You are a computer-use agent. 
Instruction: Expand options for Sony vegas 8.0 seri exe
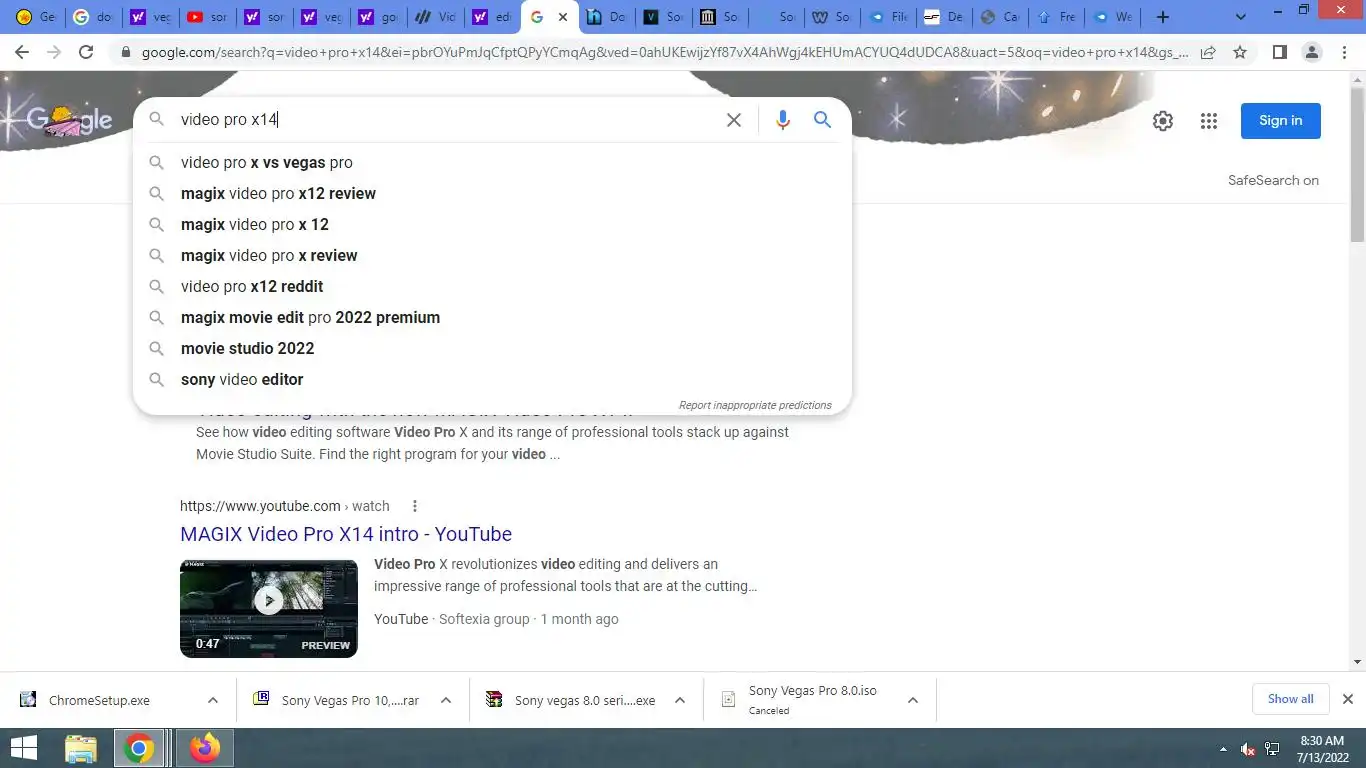680,700
